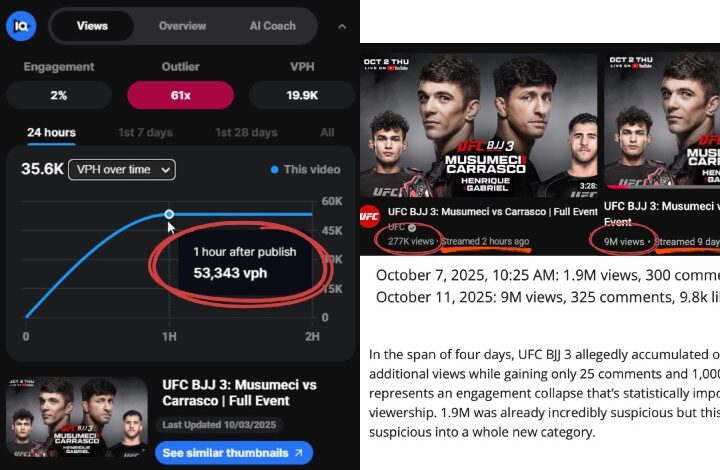Click the UFC channel avatar icon
Viewport: 720px width, 470px height.
click(x=370, y=216)
